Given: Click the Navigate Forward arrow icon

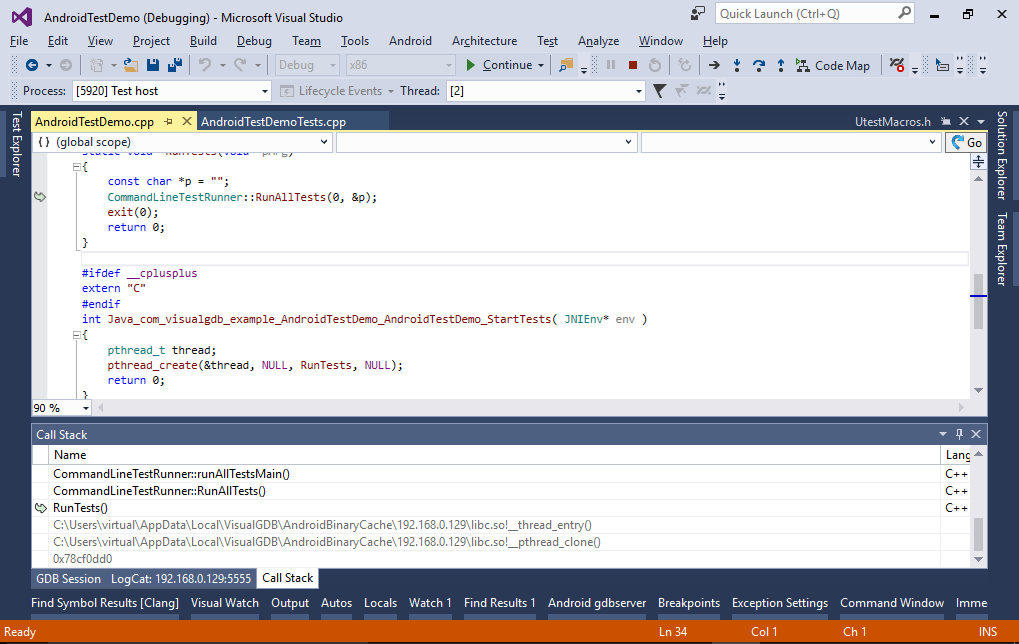Looking at the screenshot, I should [x=66, y=65].
